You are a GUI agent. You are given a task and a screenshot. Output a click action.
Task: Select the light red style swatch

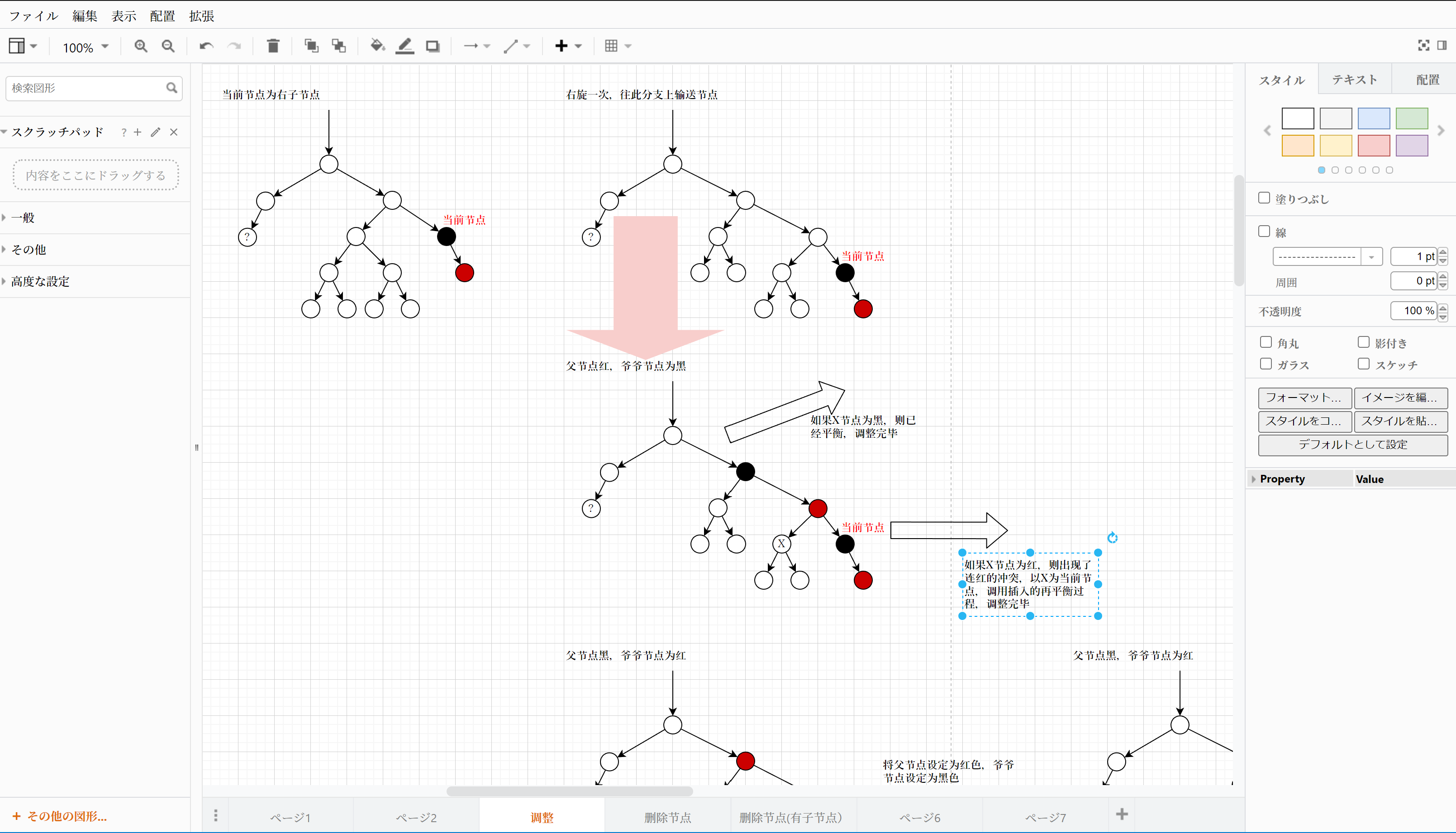point(1374,145)
